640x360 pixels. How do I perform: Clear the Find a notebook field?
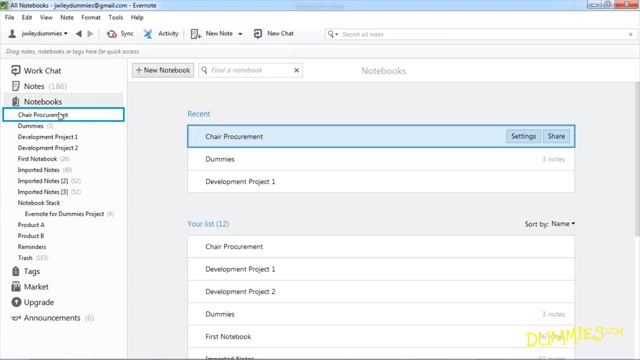pyautogui.click(x=297, y=70)
